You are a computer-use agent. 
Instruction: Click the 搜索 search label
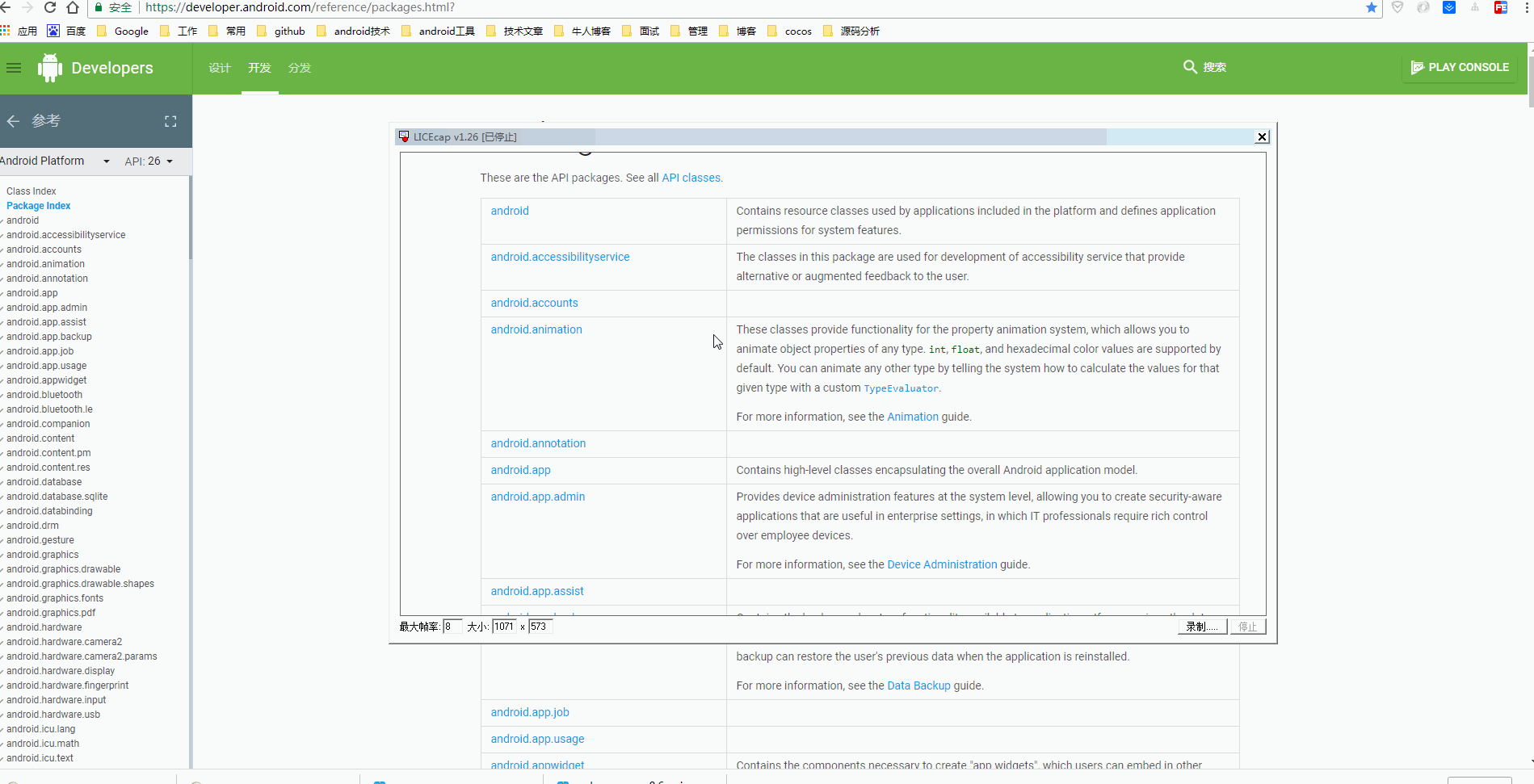click(x=1215, y=67)
